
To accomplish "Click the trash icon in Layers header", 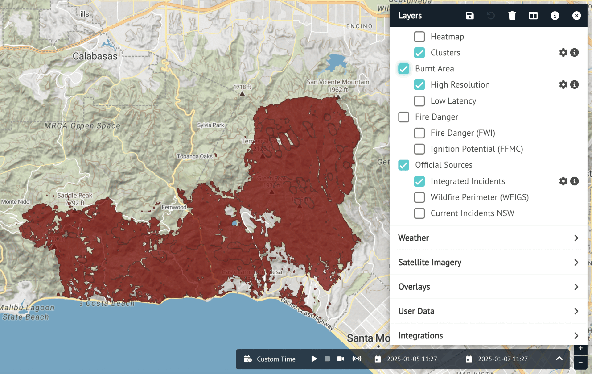I will (512, 15).
